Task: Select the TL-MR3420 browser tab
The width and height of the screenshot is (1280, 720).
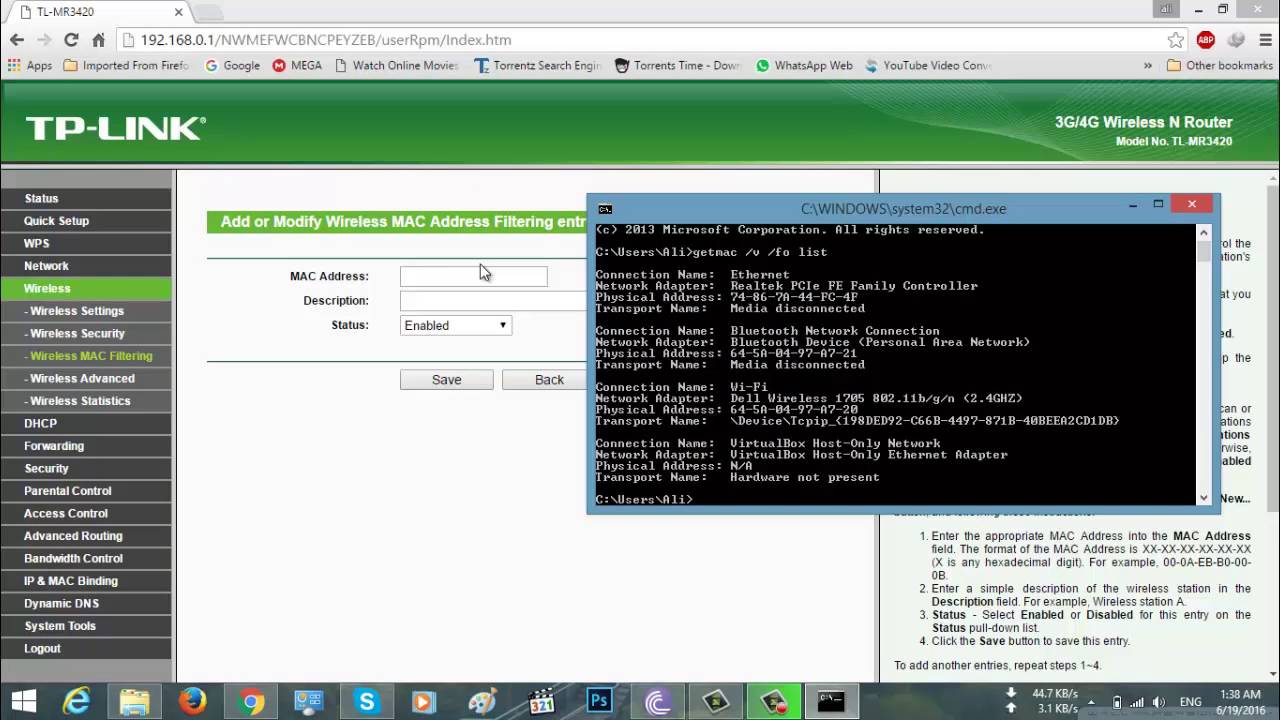Action: tap(95, 12)
